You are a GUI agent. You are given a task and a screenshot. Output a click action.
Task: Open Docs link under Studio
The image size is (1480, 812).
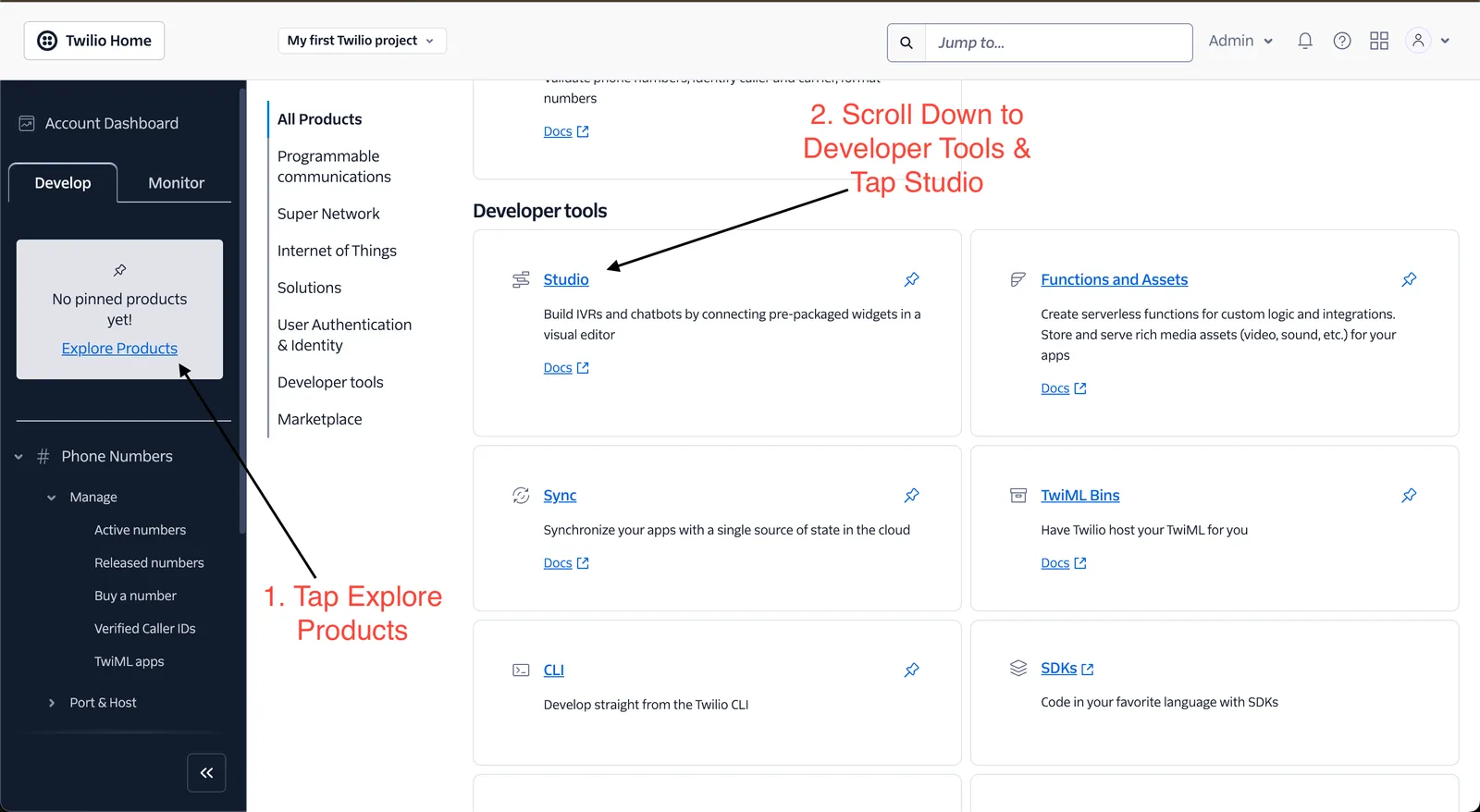(x=566, y=368)
